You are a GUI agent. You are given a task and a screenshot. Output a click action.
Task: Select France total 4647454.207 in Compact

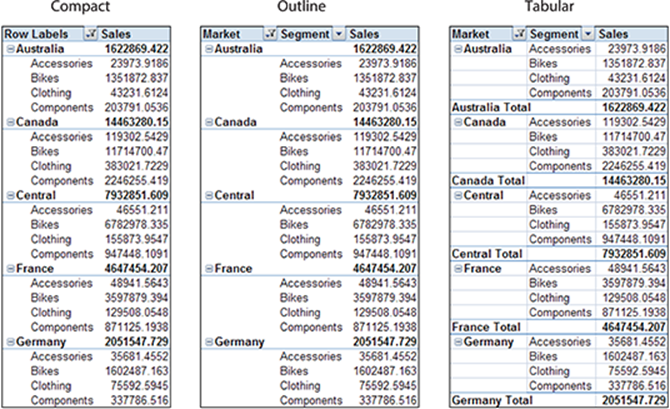136,269
